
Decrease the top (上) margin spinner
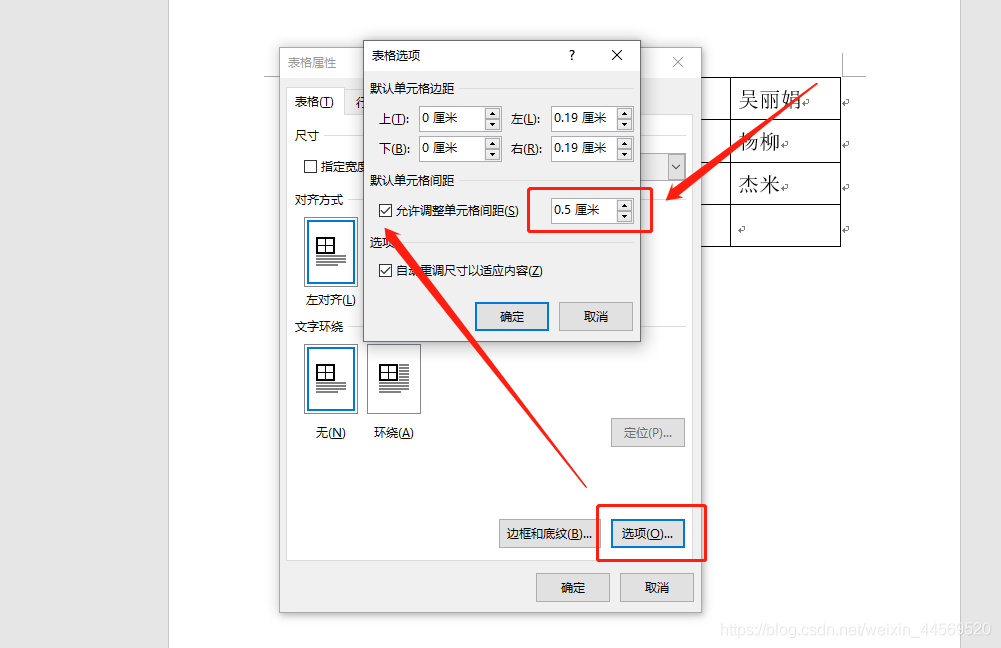click(492, 124)
